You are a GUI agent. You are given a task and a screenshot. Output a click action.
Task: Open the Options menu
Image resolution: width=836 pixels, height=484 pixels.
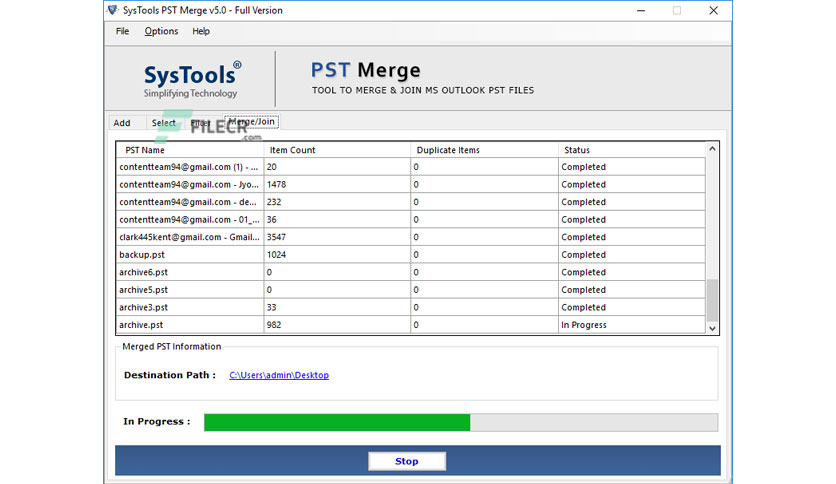pyautogui.click(x=161, y=31)
